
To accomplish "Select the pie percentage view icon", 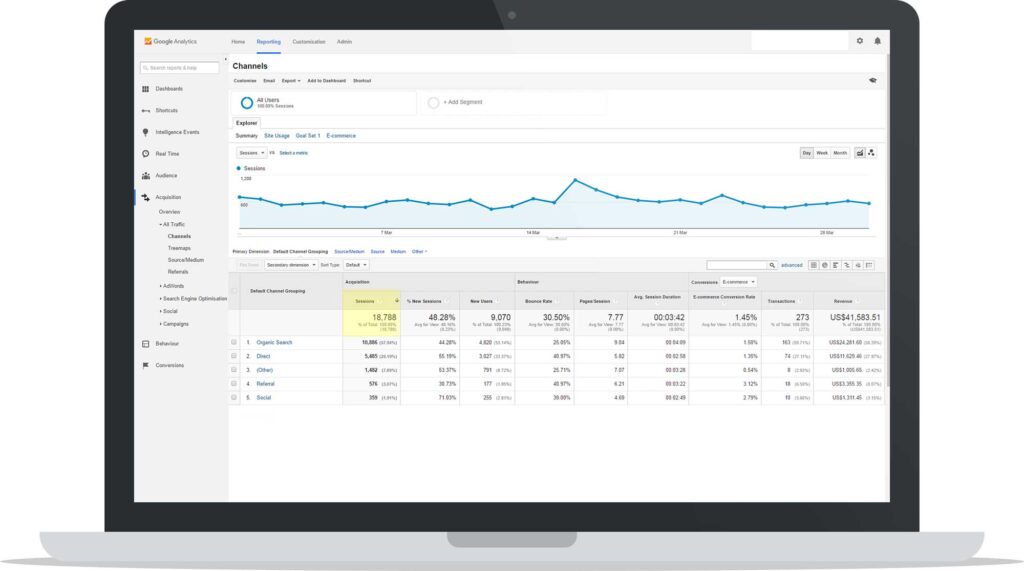I will pos(825,265).
